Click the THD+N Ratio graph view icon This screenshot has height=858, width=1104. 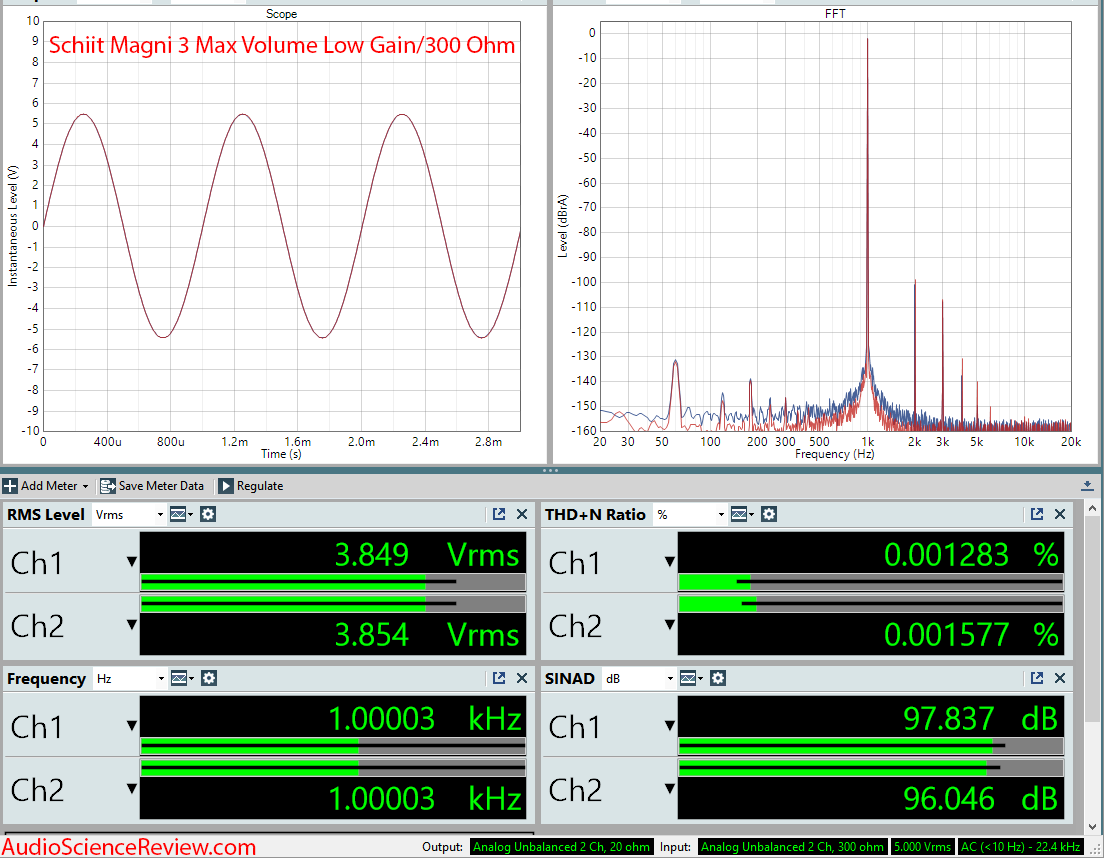coord(741,515)
